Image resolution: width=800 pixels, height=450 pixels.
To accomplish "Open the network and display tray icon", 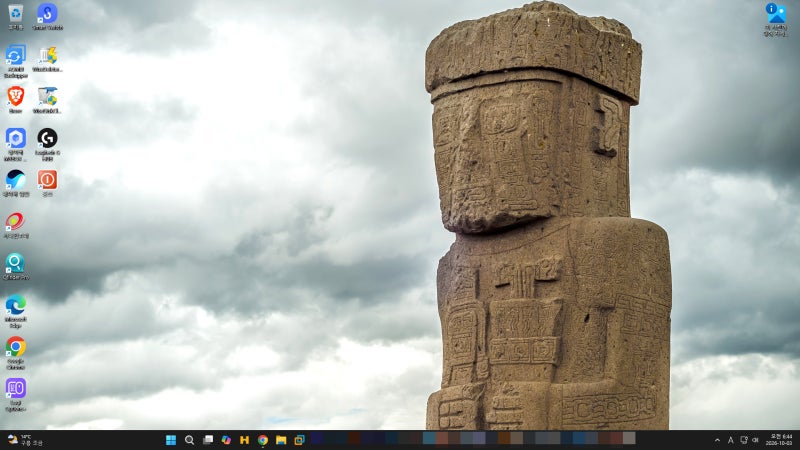I will 744,440.
